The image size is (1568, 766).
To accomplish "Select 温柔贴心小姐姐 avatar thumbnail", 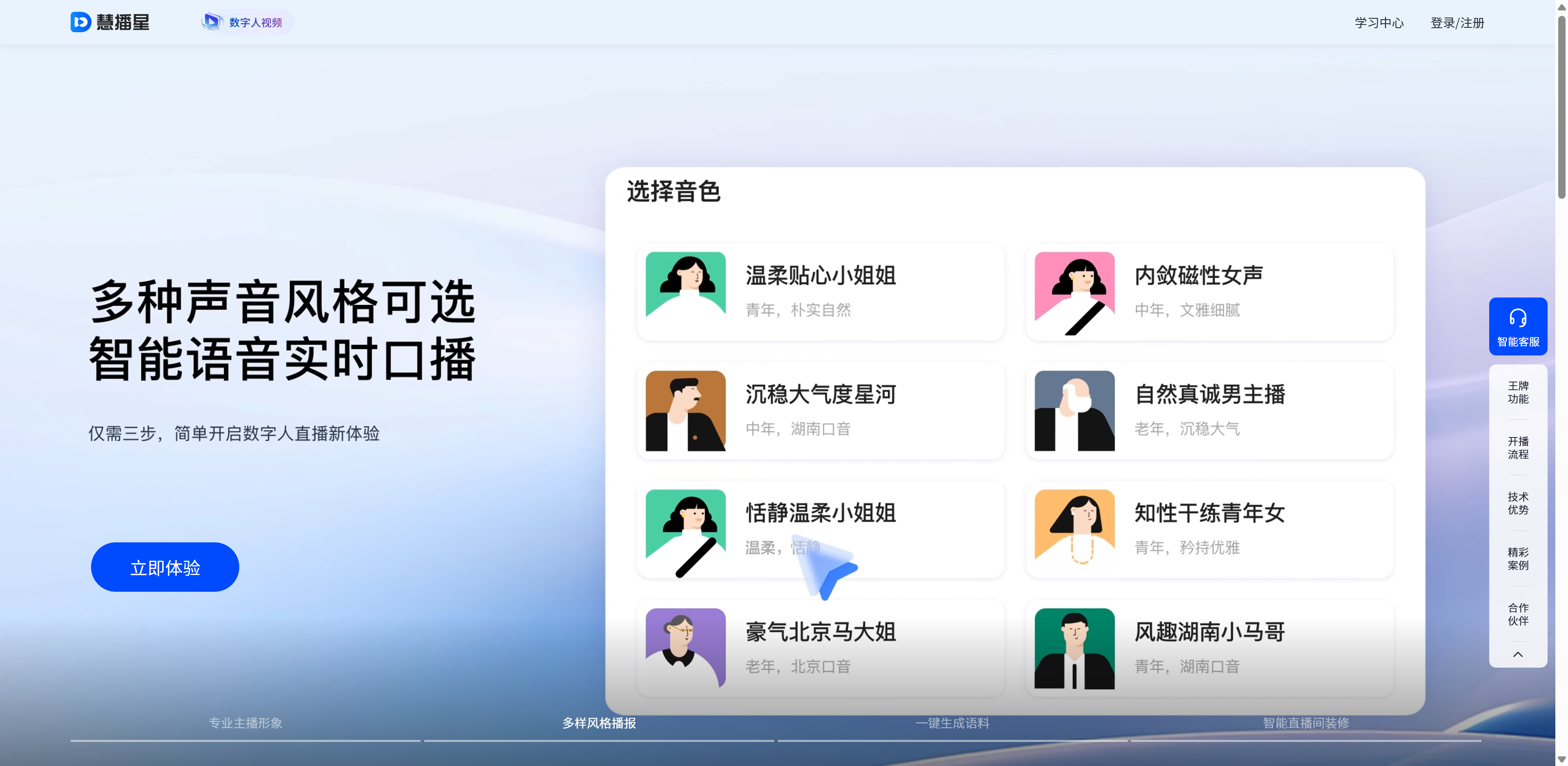I will tap(686, 291).
